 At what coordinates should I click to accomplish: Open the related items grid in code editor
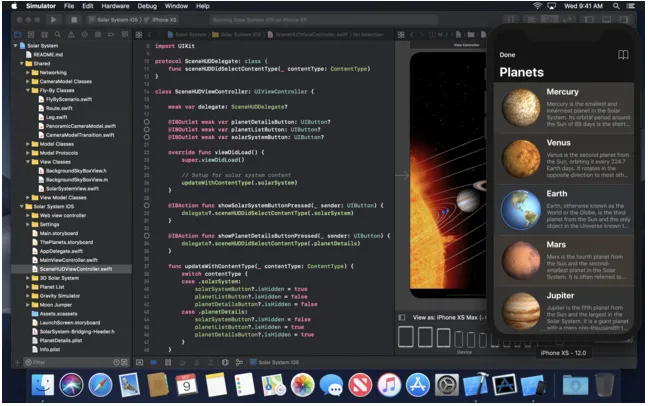tap(139, 35)
